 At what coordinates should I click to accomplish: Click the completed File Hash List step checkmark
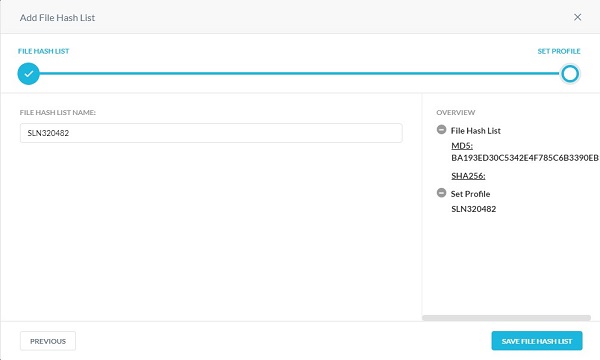29,74
